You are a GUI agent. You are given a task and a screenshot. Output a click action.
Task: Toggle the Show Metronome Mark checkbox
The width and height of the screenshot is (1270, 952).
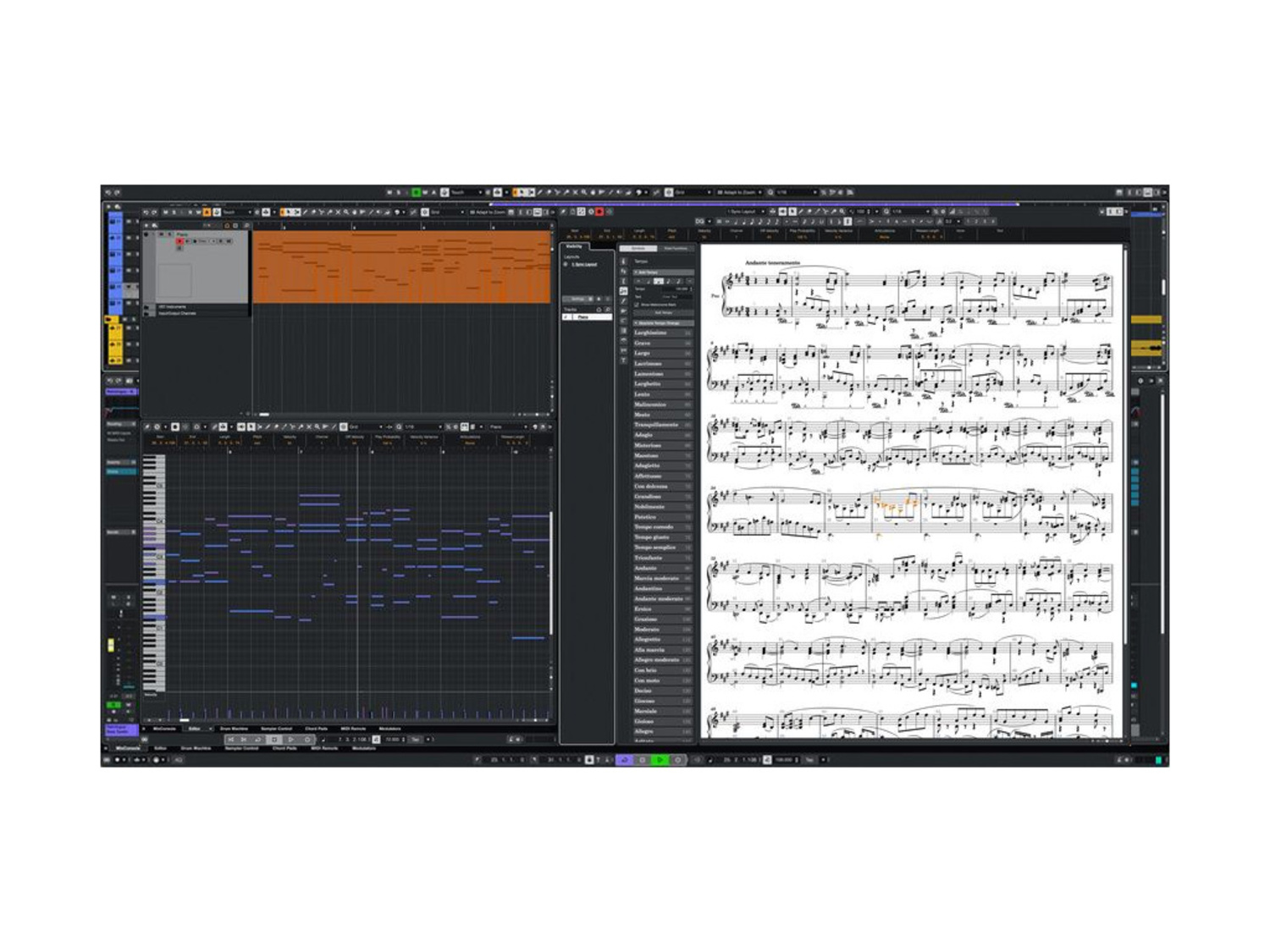[637, 305]
